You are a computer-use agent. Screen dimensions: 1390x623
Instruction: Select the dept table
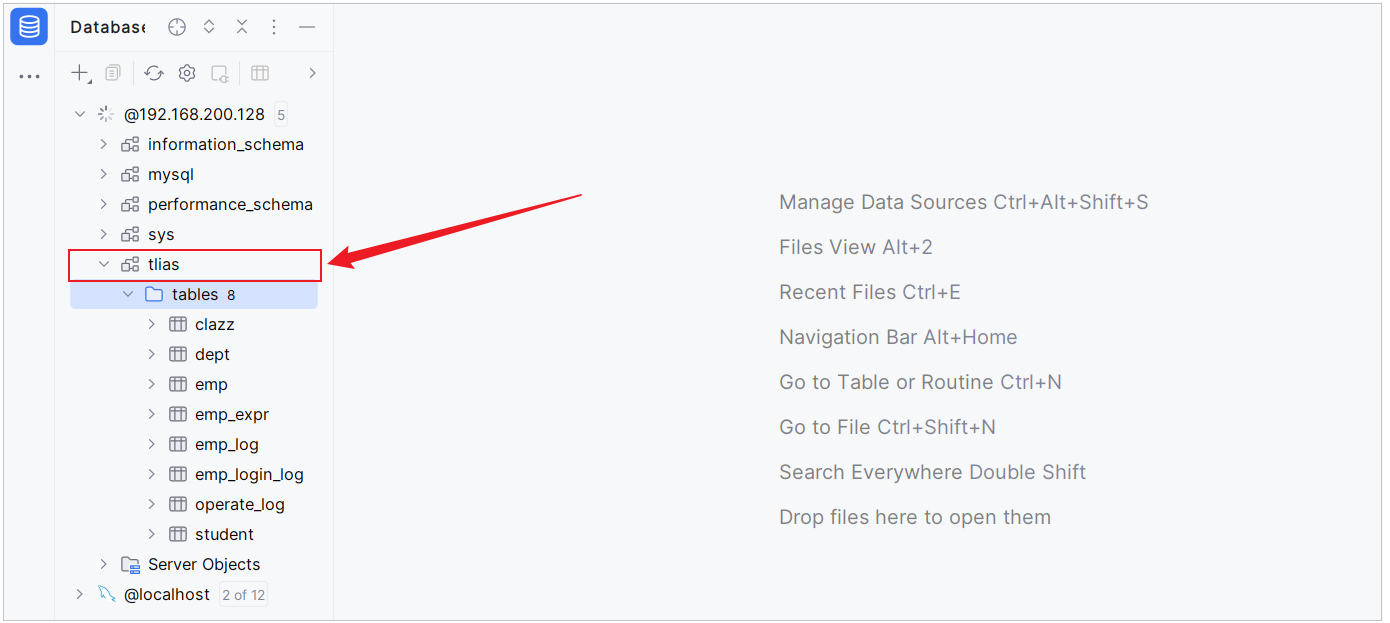pyautogui.click(x=212, y=354)
